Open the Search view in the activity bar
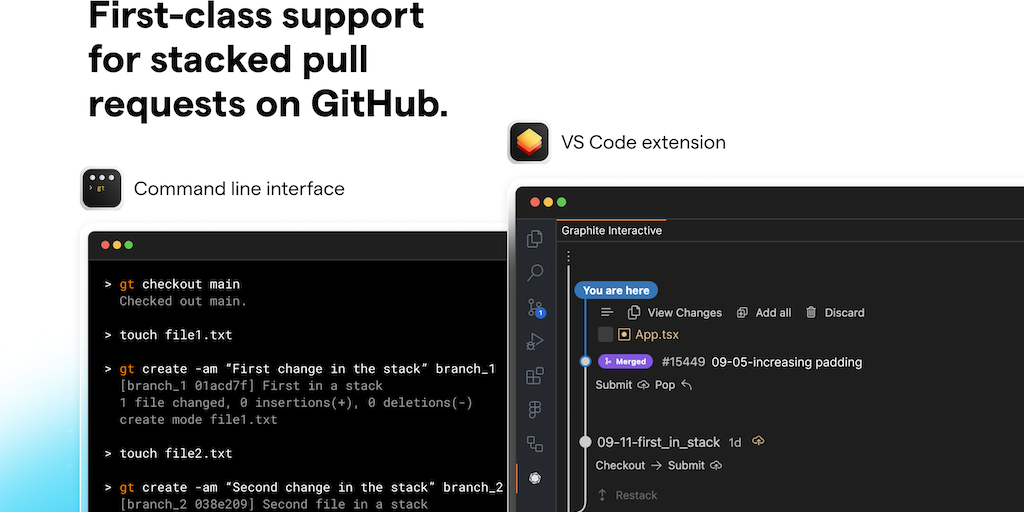 click(535, 272)
